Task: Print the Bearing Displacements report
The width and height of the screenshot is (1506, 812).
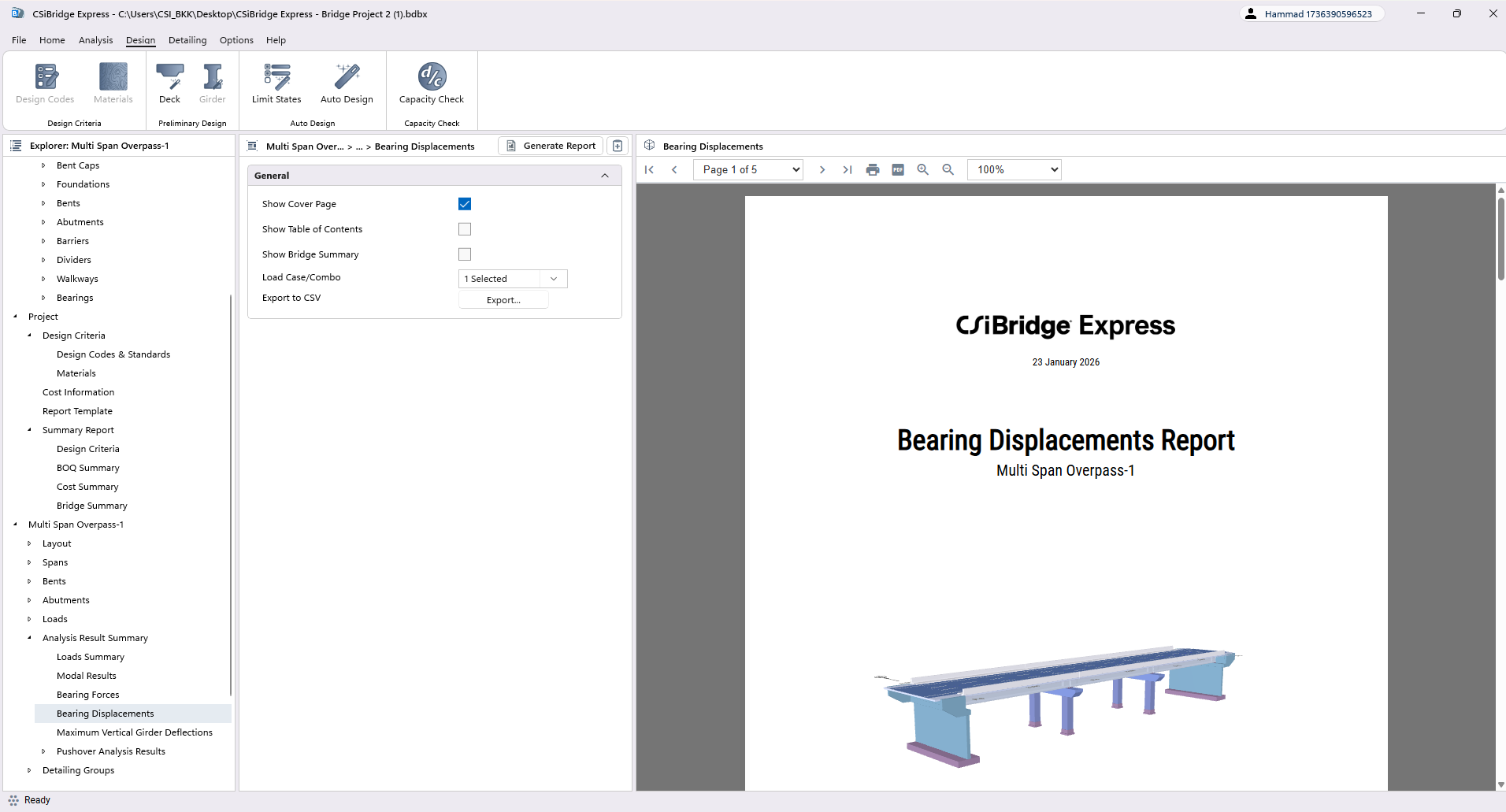Action: (873, 169)
